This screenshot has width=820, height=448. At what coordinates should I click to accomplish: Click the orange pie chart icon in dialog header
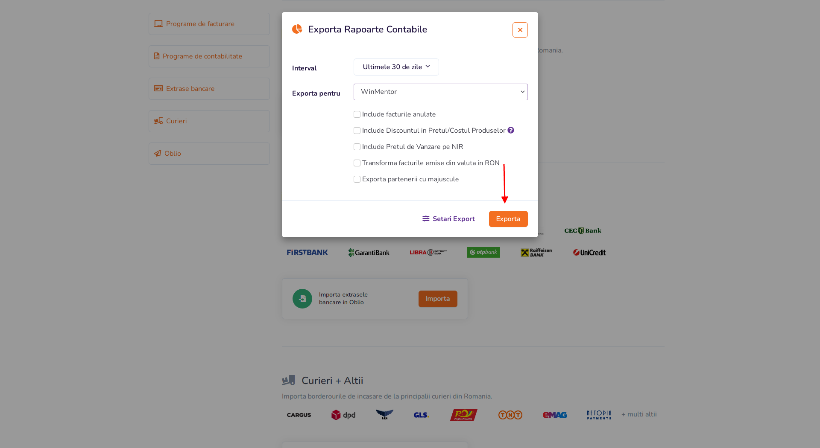point(297,29)
